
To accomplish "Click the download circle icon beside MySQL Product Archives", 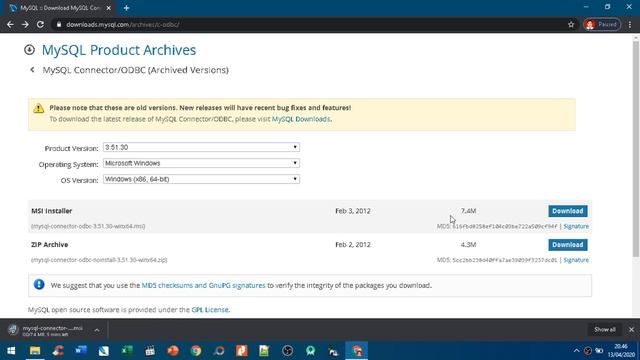I will pyautogui.click(x=29, y=50).
